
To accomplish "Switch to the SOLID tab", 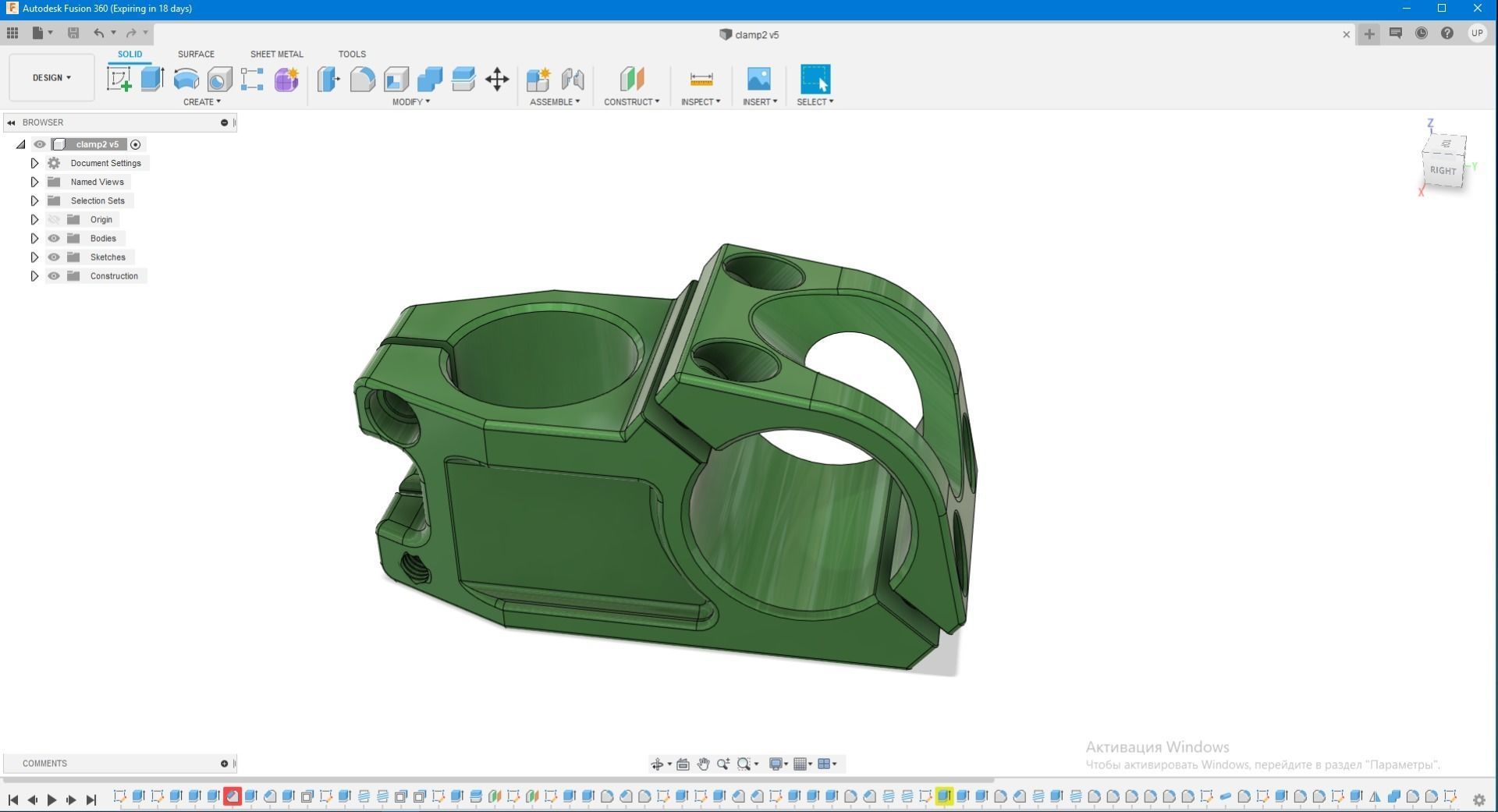I will coord(130,54).
